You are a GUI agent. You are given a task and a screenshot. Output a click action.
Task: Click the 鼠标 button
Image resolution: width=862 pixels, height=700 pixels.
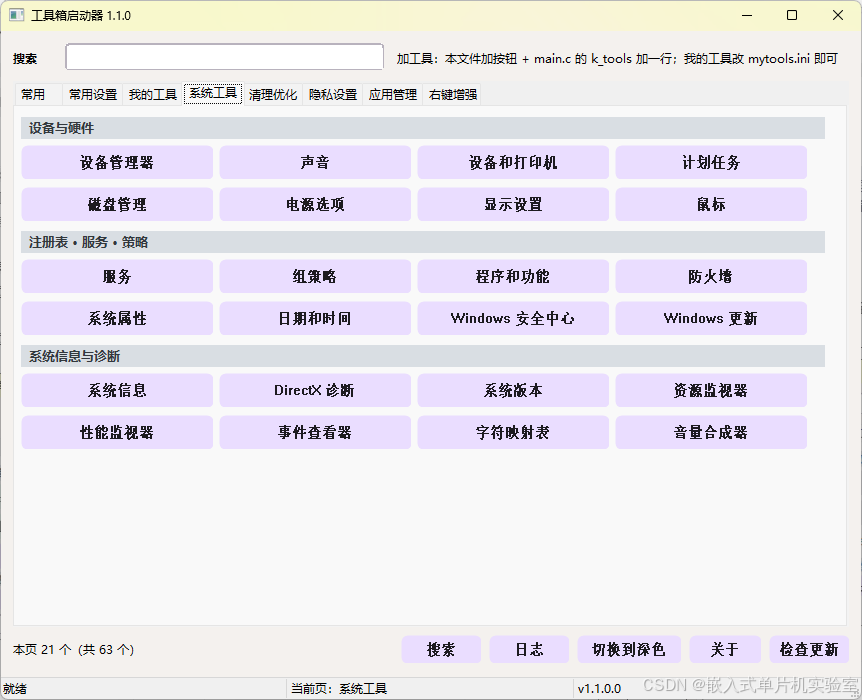[711, 204]
